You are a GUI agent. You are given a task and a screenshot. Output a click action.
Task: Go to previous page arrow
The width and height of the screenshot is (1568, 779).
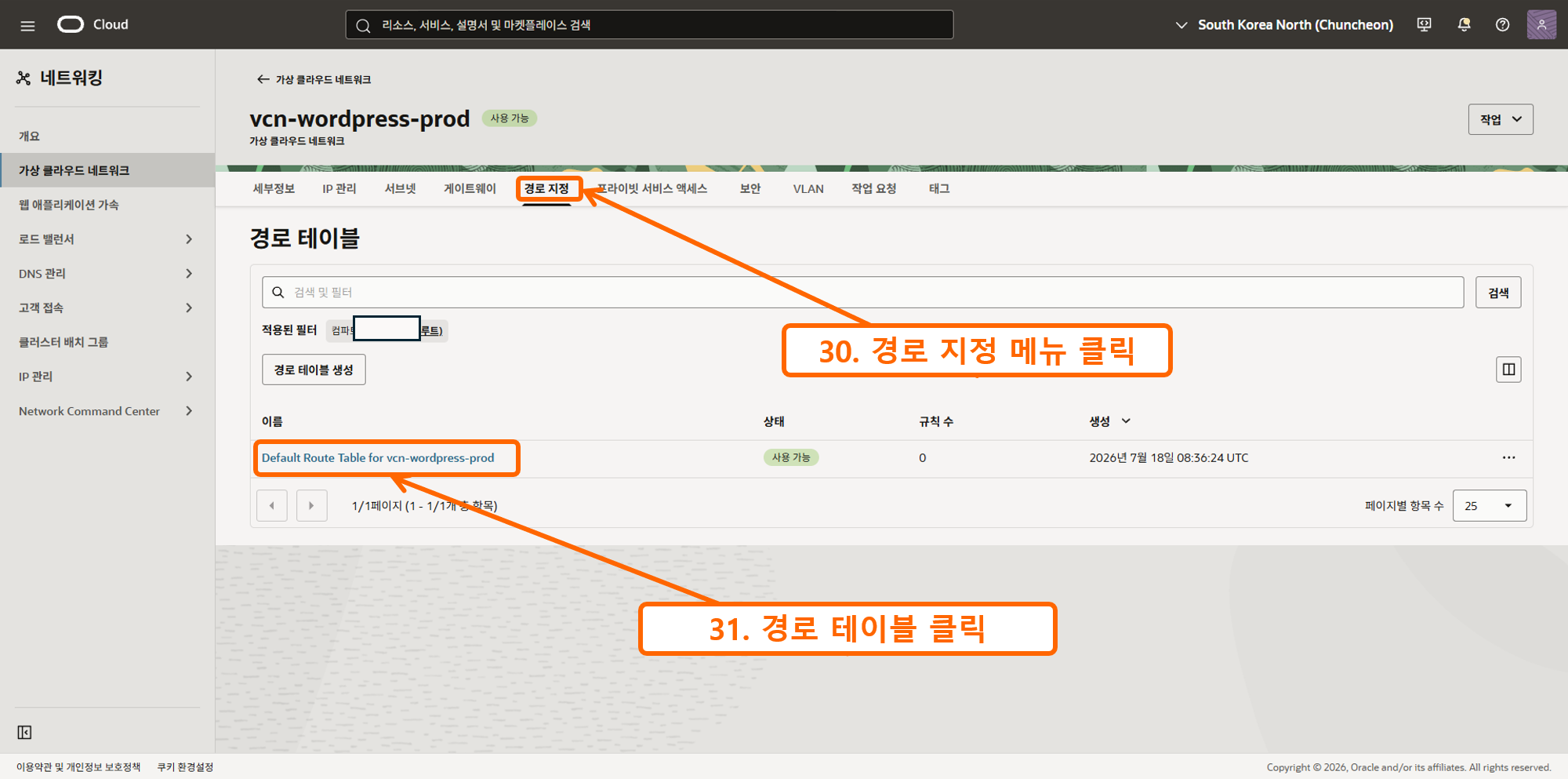coord(272,506)
